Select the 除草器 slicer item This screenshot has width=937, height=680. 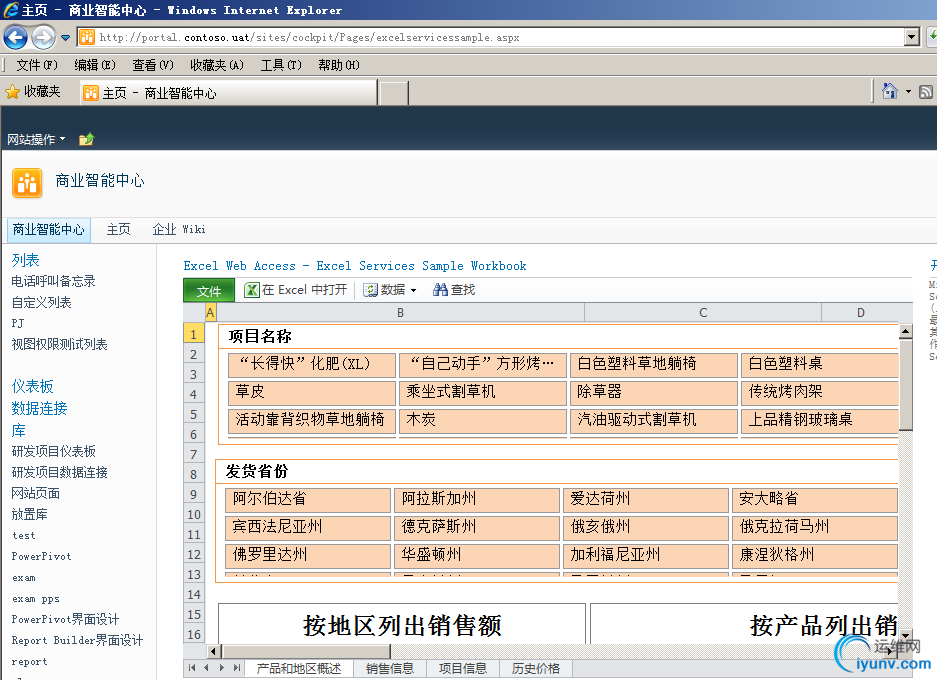[x=654, y=392]
